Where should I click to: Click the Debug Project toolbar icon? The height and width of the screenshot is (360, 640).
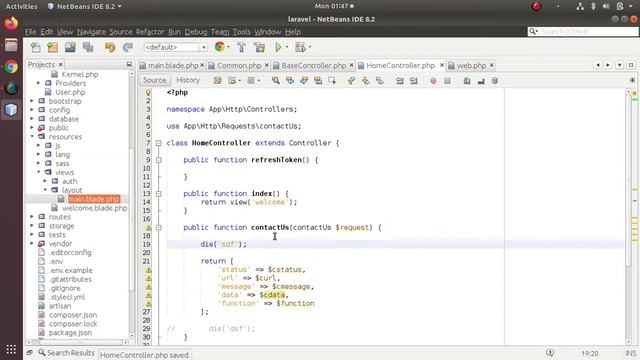pos(300,47)
